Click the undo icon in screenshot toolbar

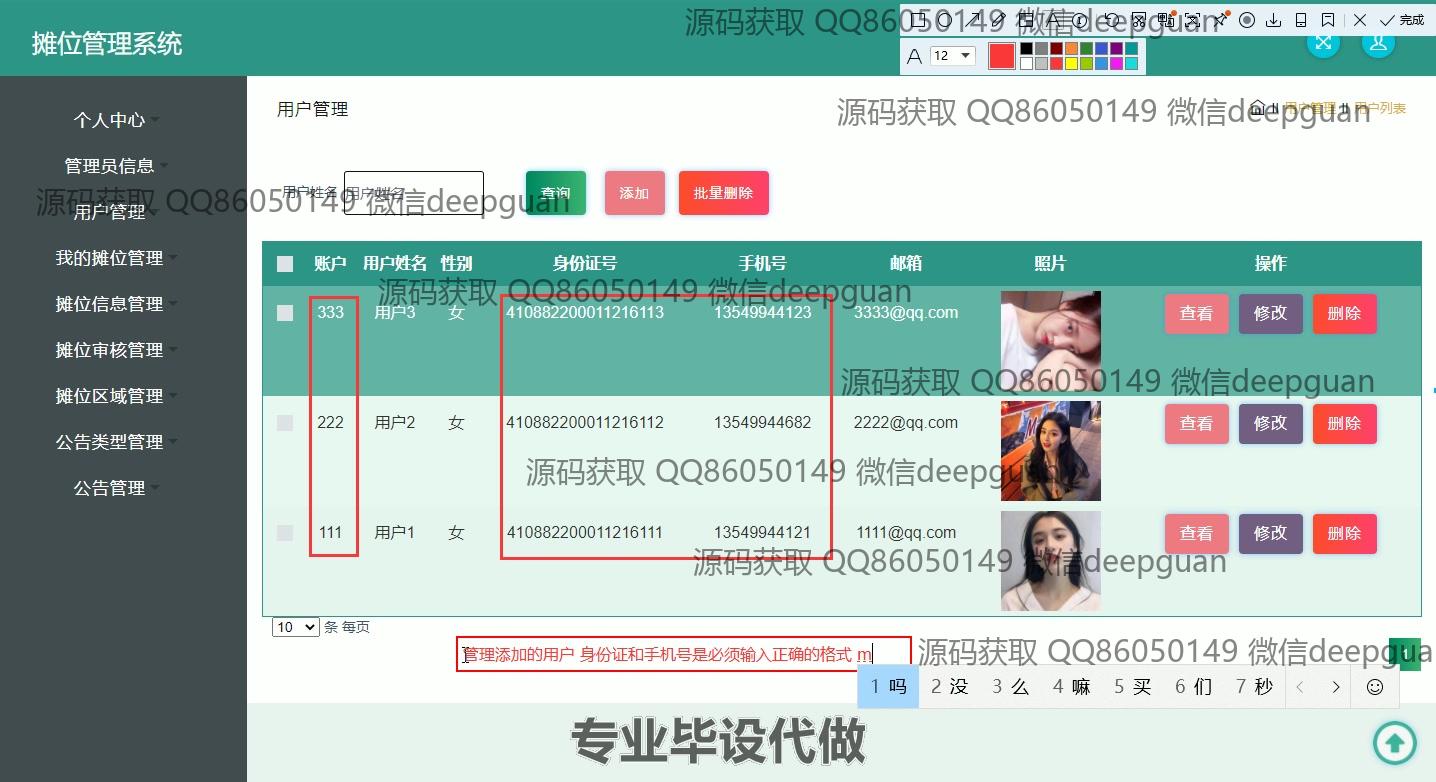point(1110,20)
